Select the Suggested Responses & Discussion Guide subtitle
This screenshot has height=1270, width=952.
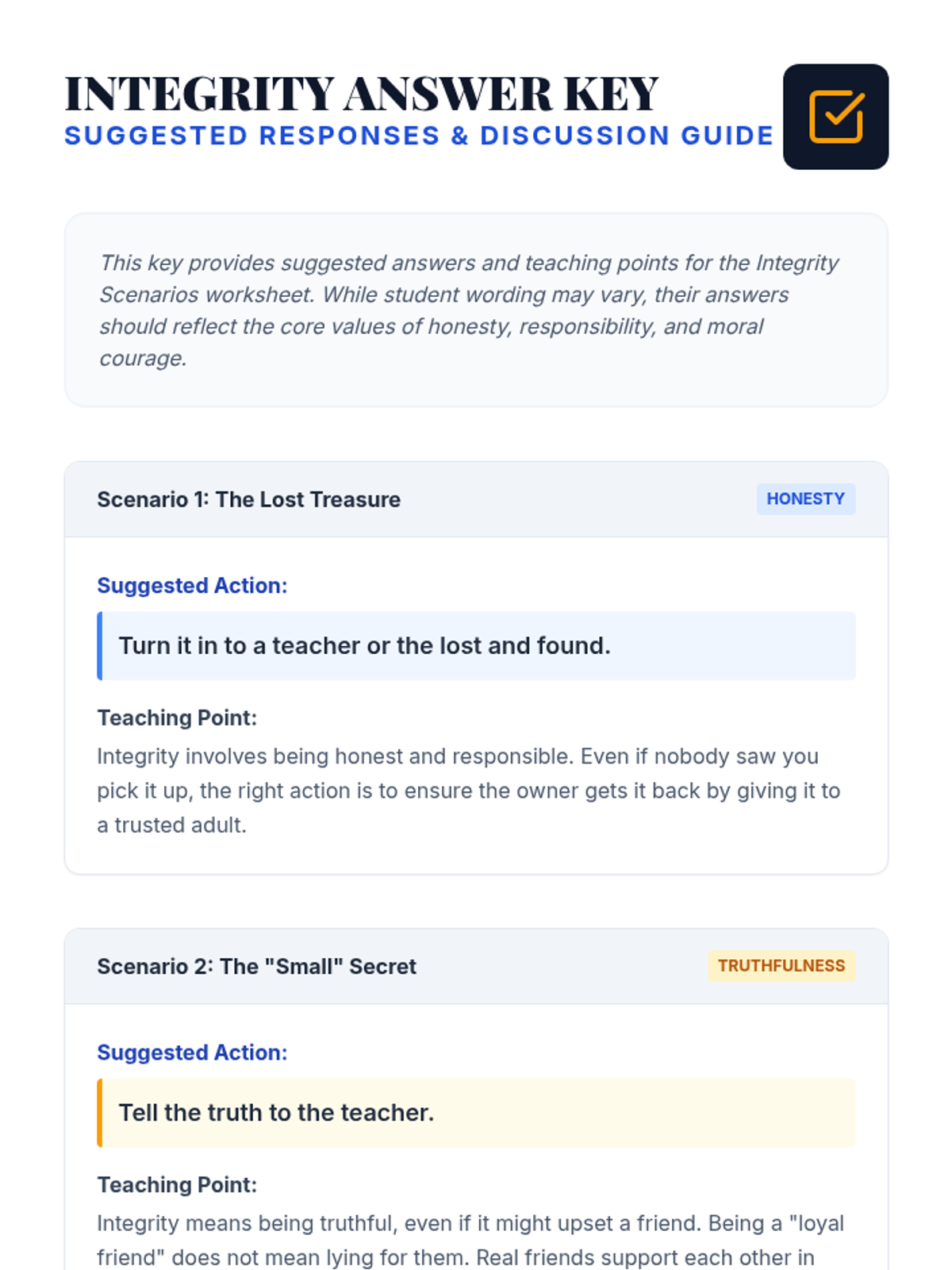[x=419, y=136]
